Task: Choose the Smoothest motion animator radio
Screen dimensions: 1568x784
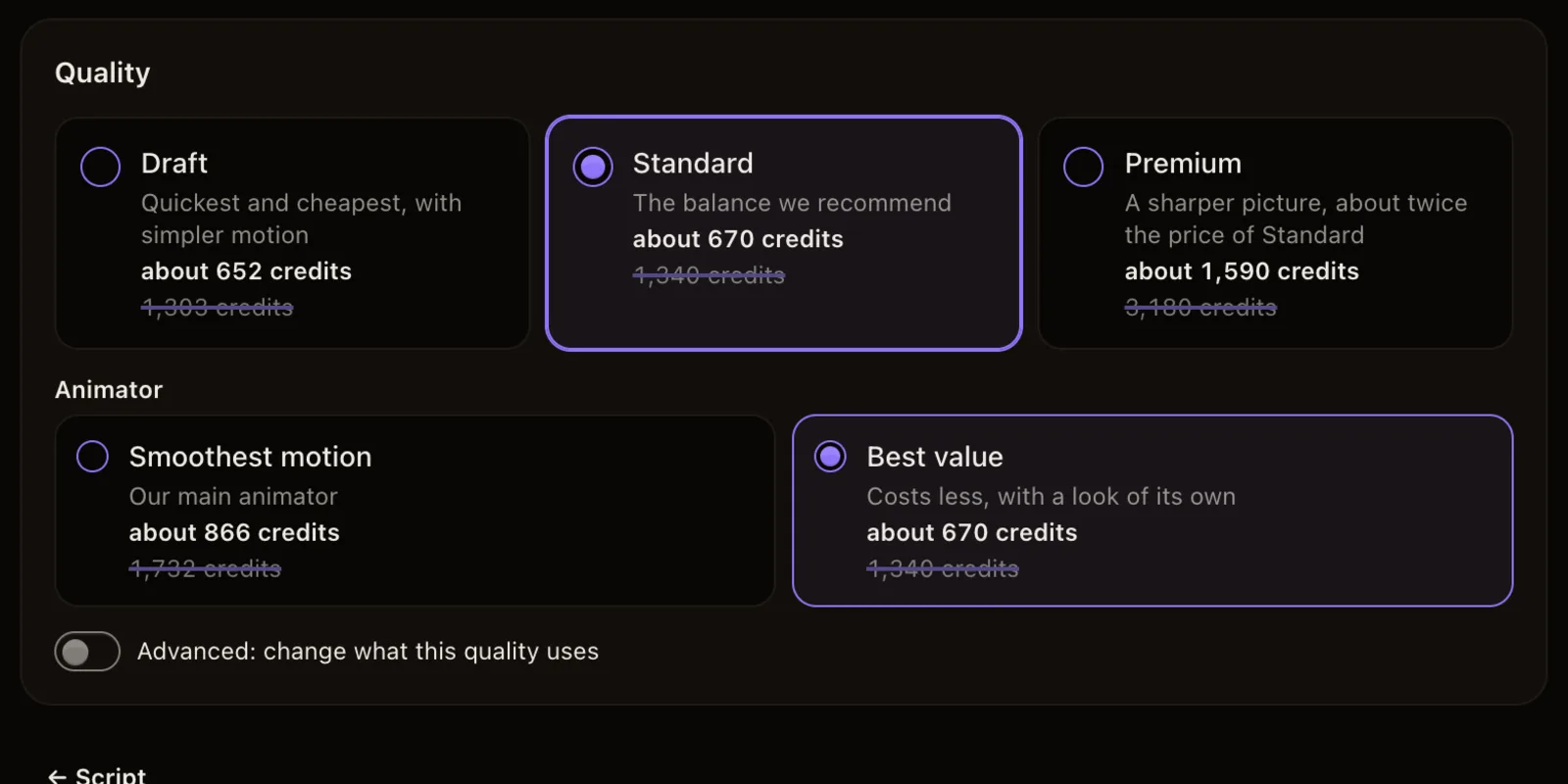Action: 93,457
